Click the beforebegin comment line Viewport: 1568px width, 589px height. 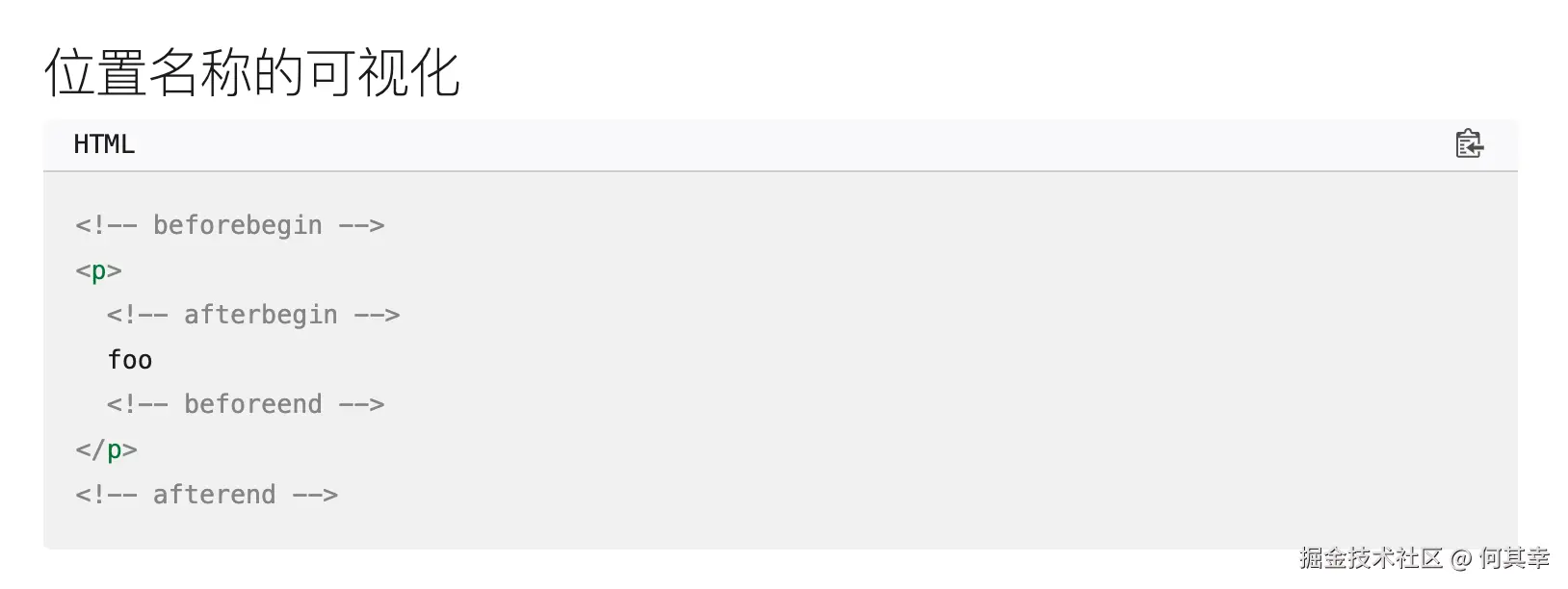pyautogui.click(x=230, y=224)
